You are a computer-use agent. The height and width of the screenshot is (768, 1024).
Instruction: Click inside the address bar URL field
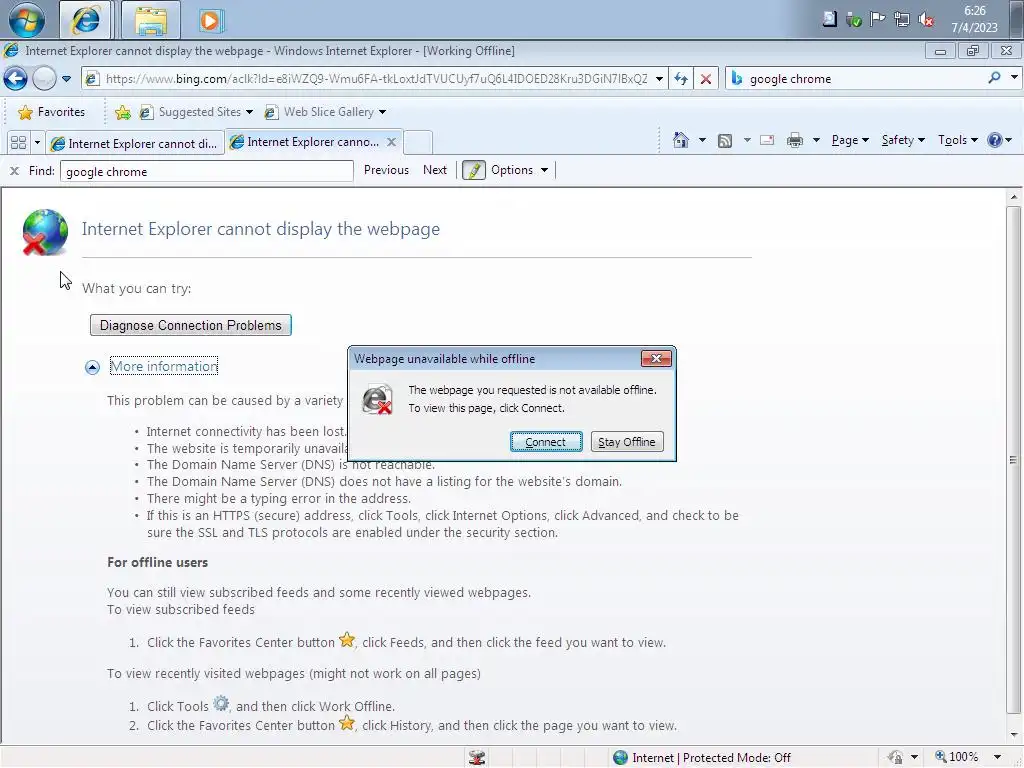point(377,79)
